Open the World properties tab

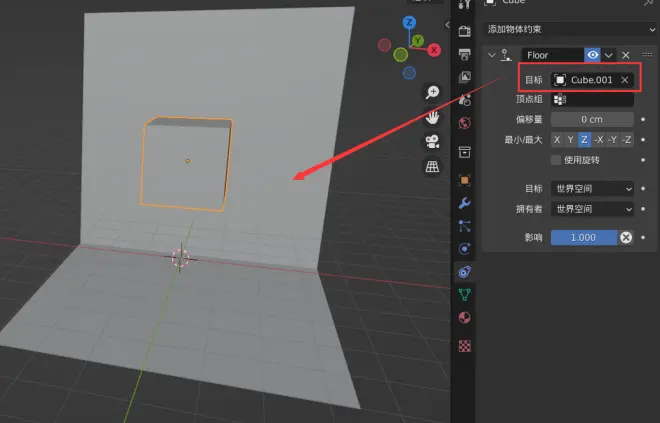click(x=464, y=123)
